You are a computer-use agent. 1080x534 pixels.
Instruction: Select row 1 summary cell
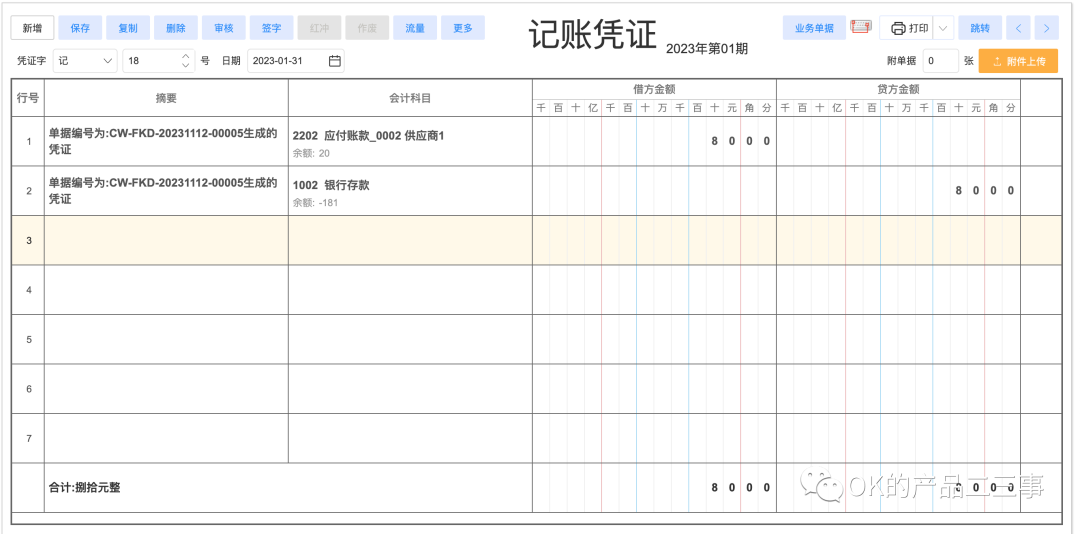coord(166,141)
